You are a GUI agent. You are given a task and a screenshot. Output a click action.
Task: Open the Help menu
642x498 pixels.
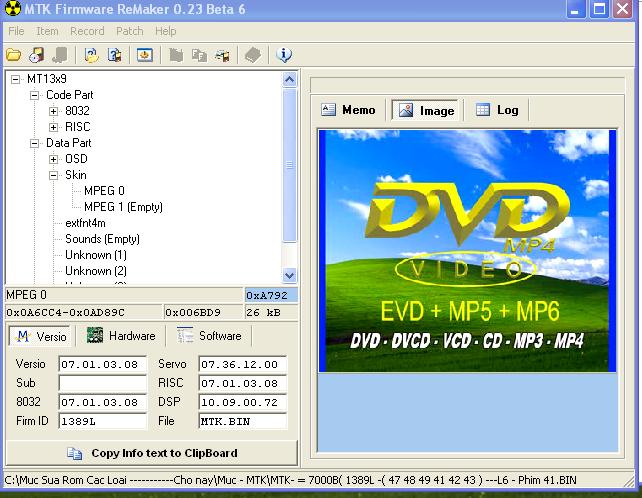coord(165,31)
